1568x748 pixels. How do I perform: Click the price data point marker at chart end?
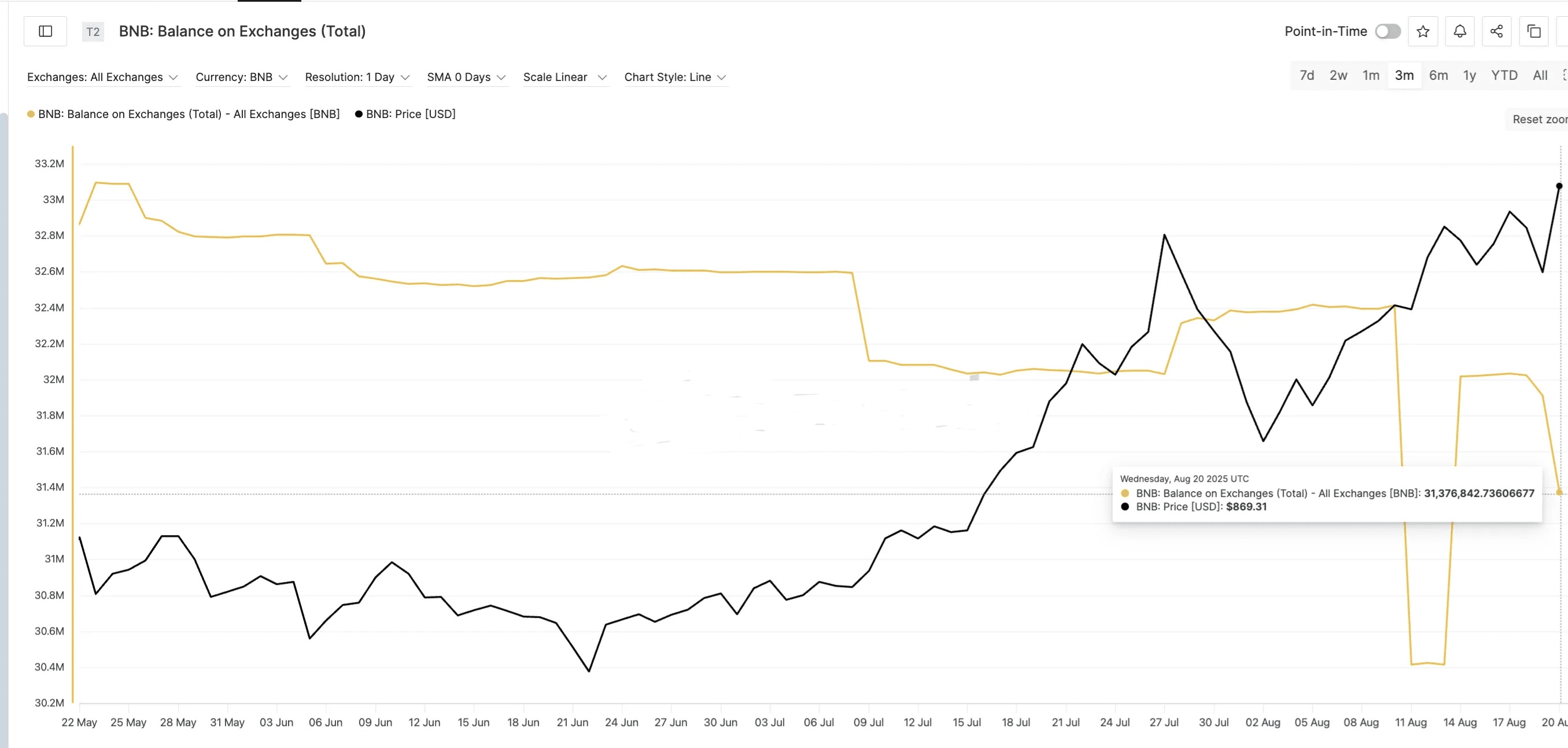(x=1559, y=186)
